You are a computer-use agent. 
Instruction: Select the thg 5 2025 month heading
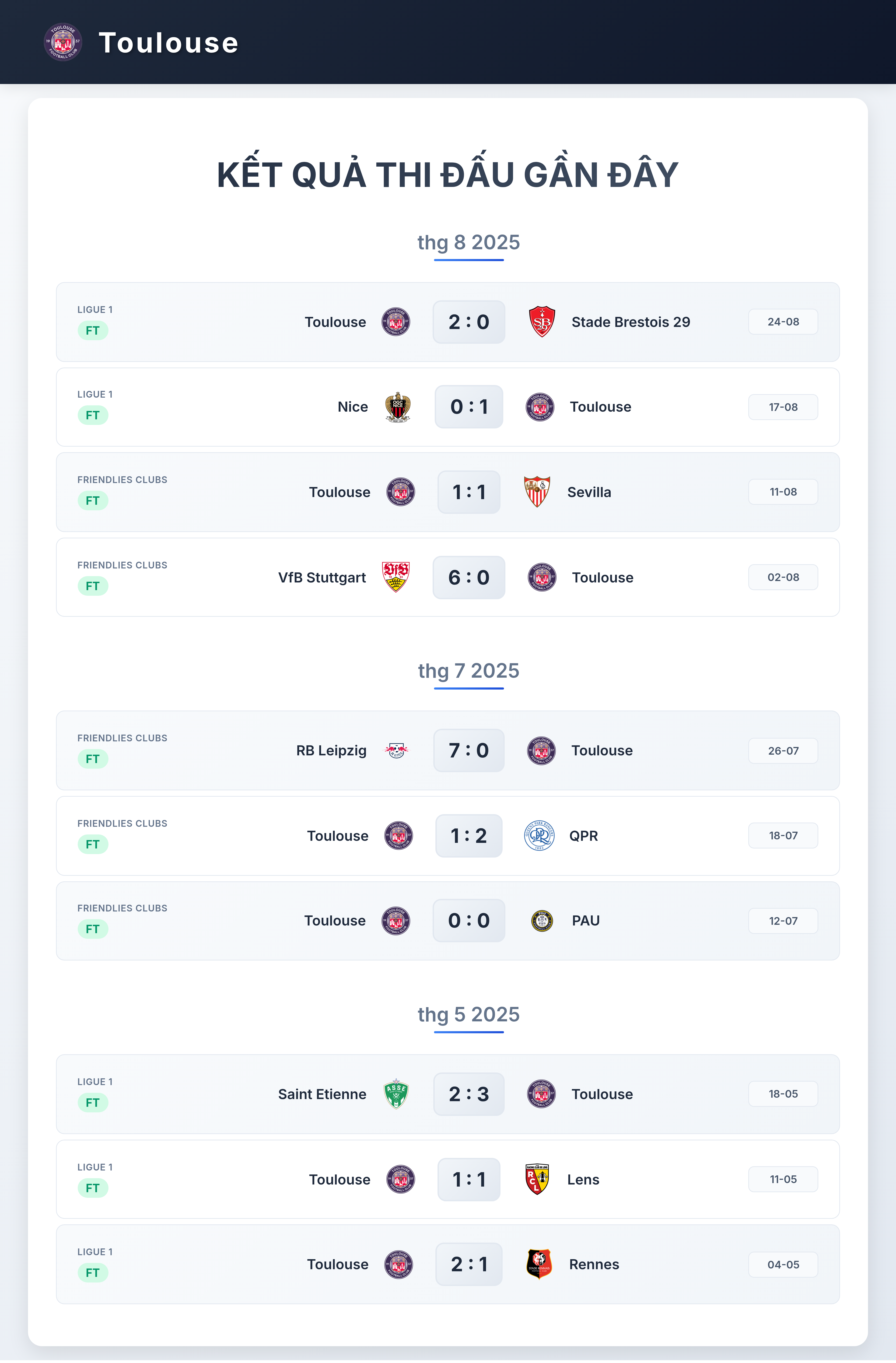[x=468, y=1014]
